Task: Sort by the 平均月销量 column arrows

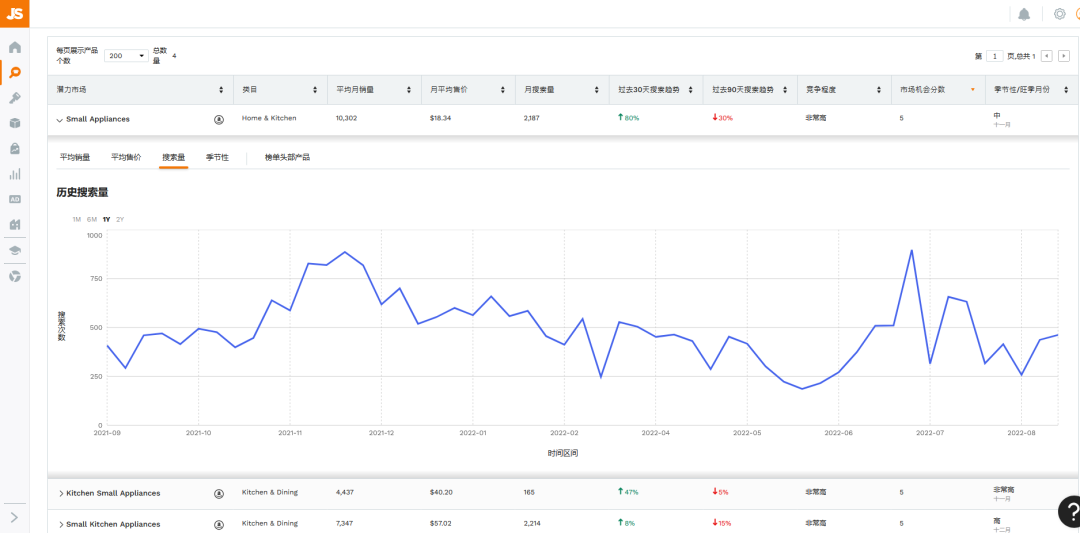Action: [408, 90]
